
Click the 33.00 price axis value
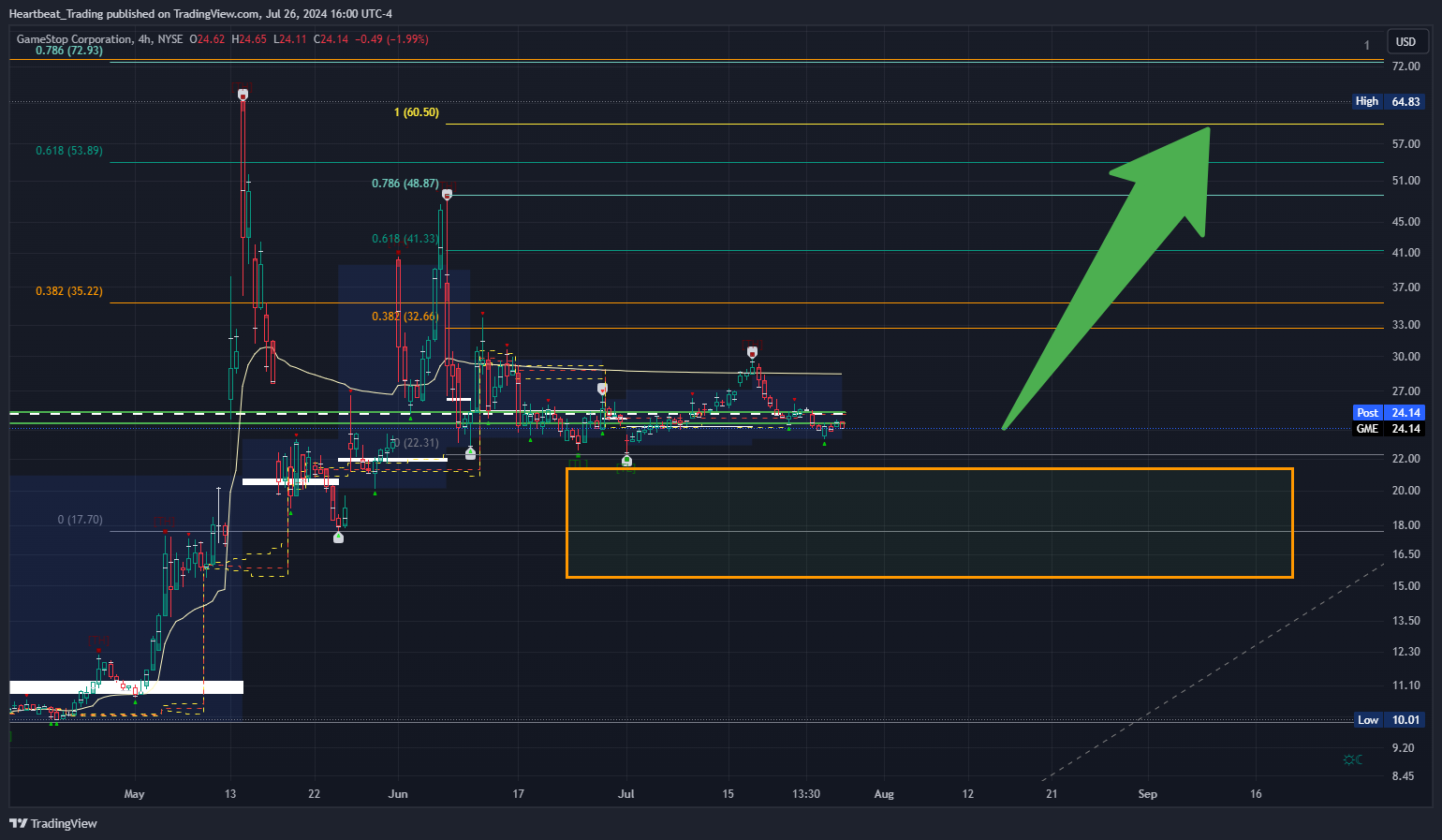tap(1406, 325)
